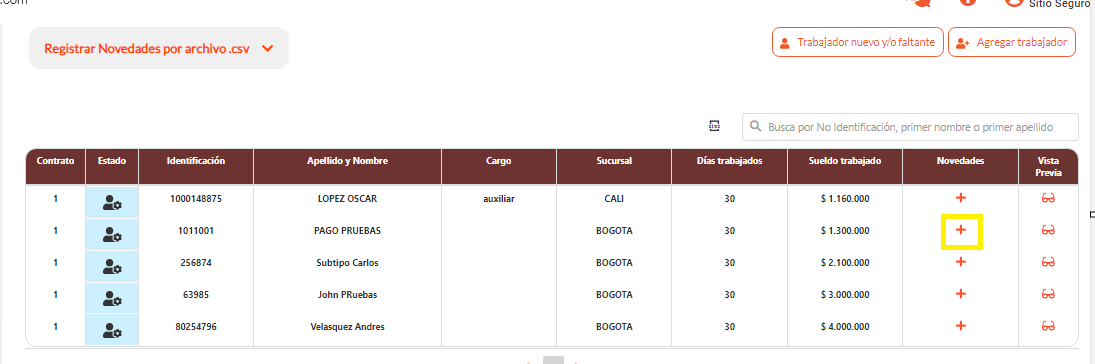Open Vista Previa for John PRuebas
The width and height of the screenshot is (1095, 364).
[1048, 294]
